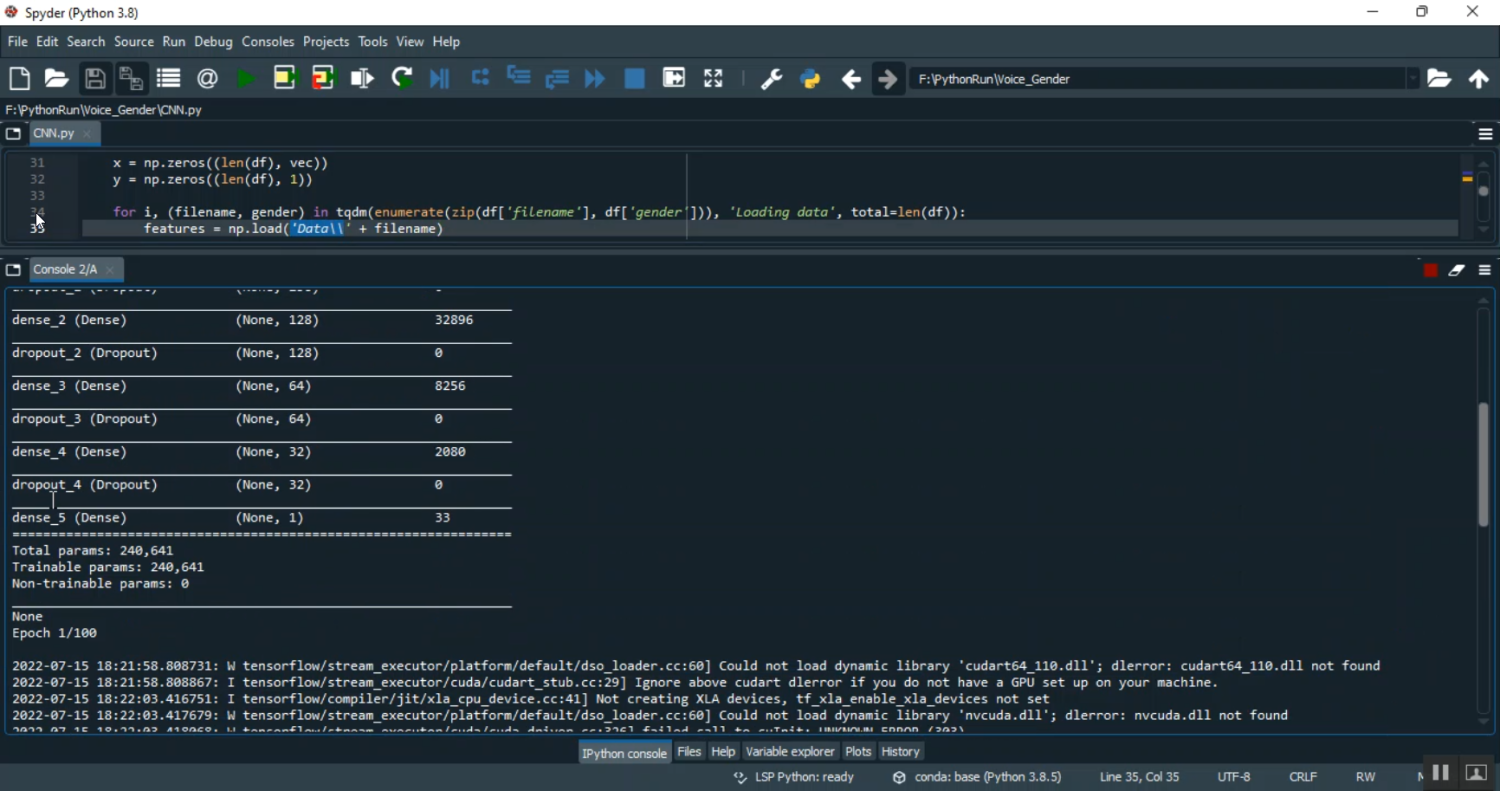
Task: Open the Debug menu
Action: click(x=213, y=42)
